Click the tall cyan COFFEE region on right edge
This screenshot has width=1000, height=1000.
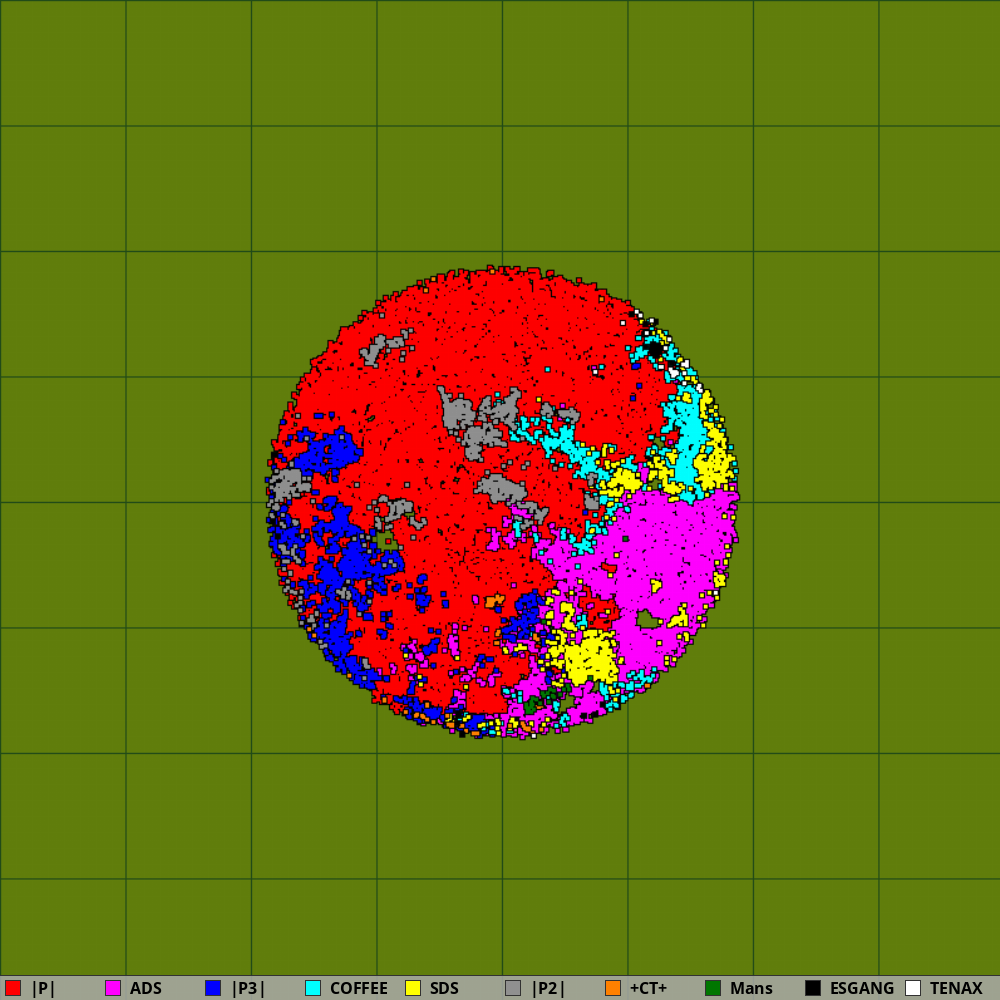click(x=688, y=435)
